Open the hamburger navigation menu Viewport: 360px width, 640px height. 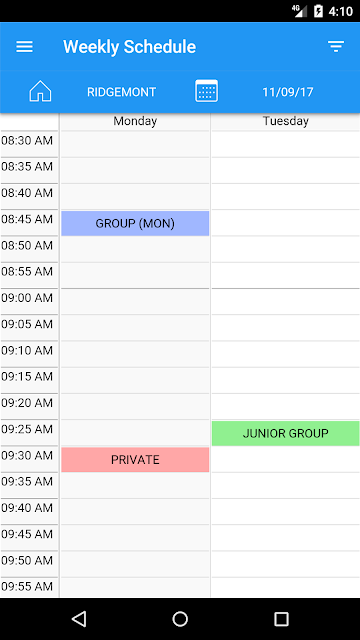[24, 47]
